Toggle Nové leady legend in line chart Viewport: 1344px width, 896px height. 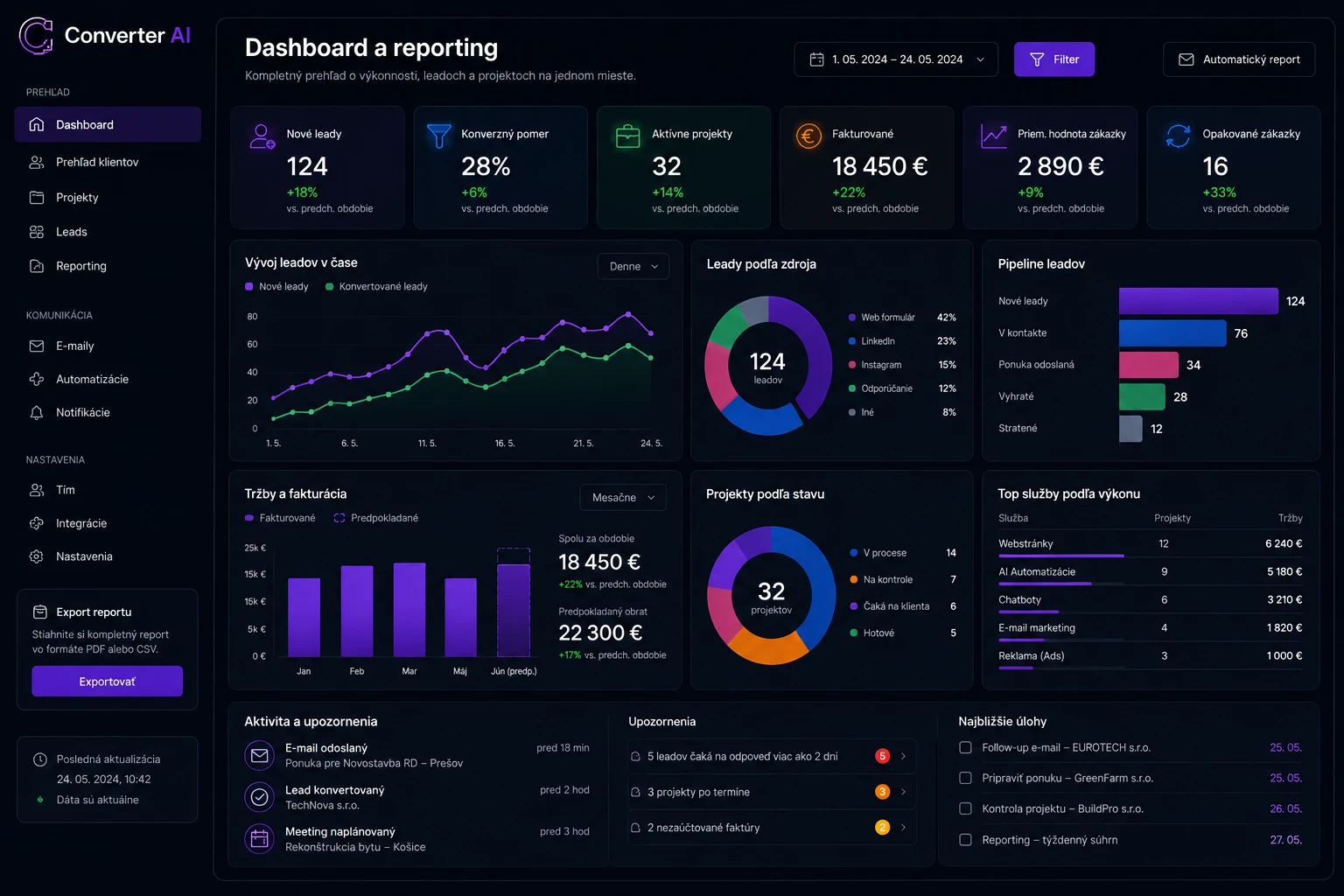click(x=276, y=286)
